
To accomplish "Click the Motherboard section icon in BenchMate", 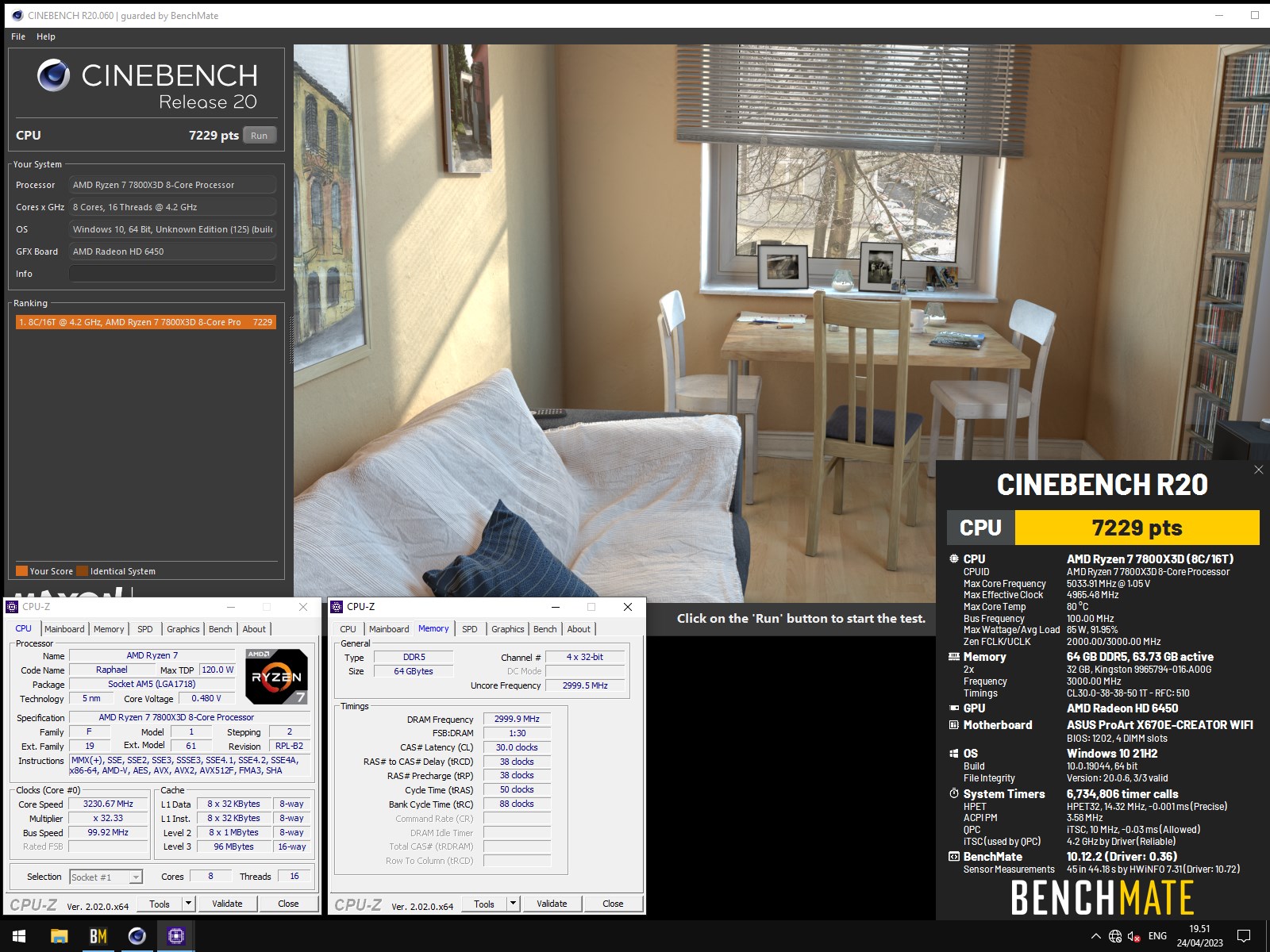I will tap(954, 724).
